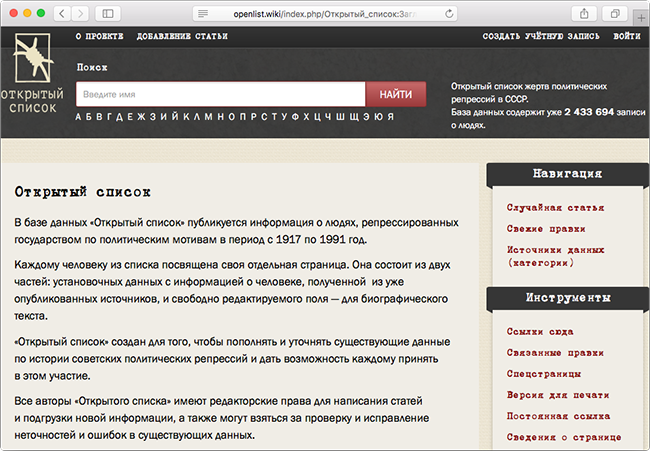Focus the Введите имя search field
This screenshot has width=650, height=451.
click(x=220, y=94)
